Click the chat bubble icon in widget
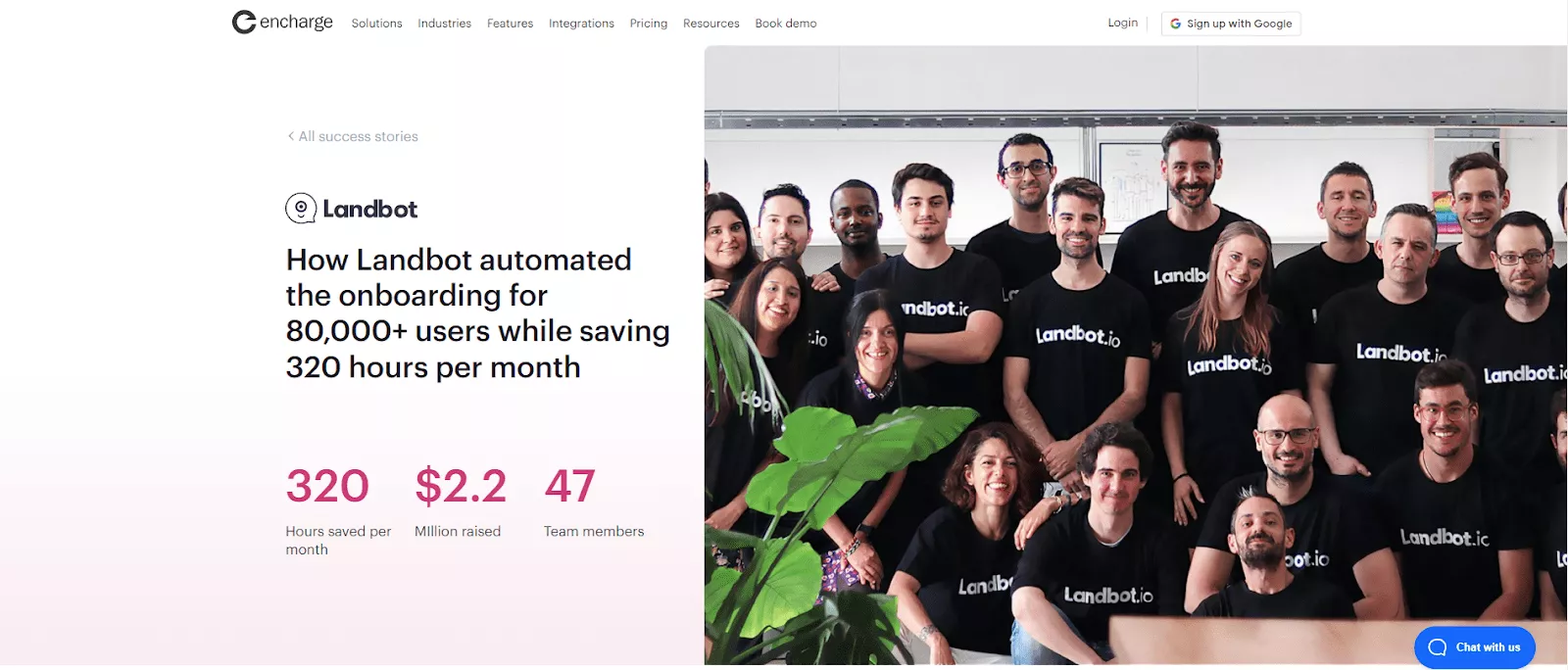This screenshot has height=670, width=1568. [x=1438, y=647]
